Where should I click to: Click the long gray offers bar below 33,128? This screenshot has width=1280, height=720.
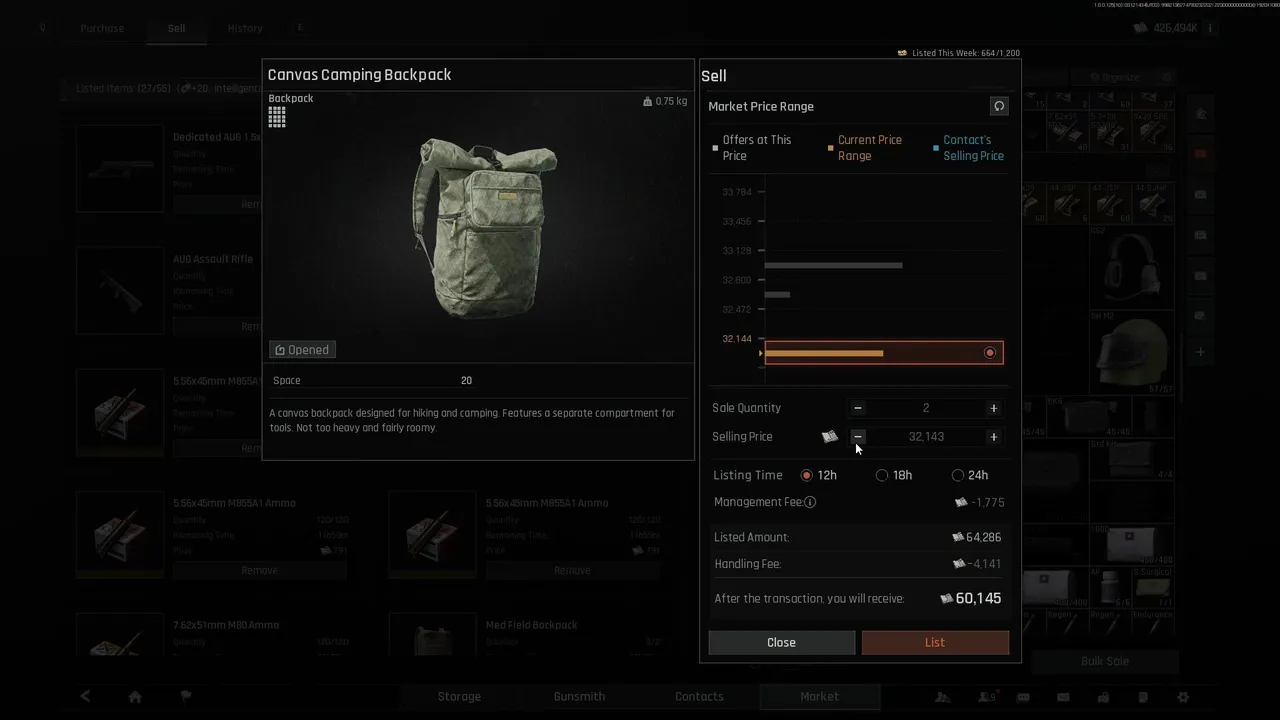coord(833,265)
